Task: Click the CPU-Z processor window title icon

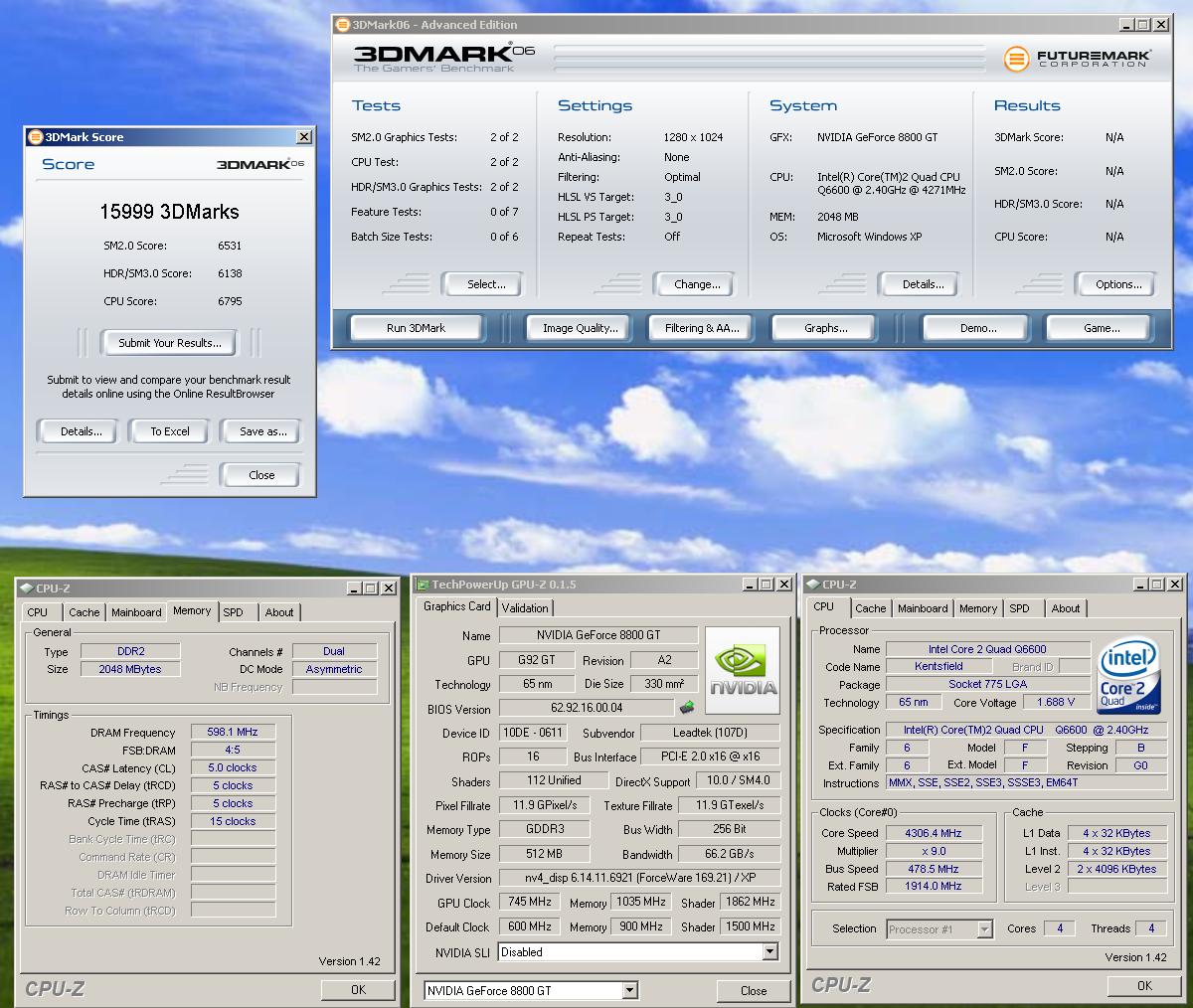Action: click(x=813, y=585)
